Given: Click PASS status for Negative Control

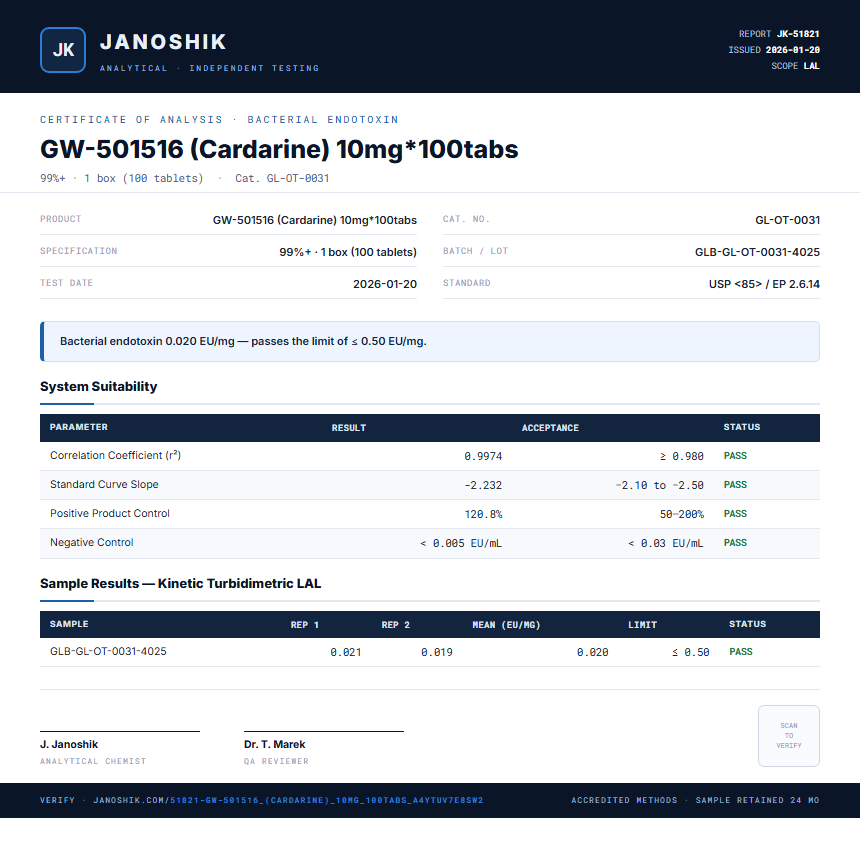Looking at the screenshot, I should pos(735,543).
